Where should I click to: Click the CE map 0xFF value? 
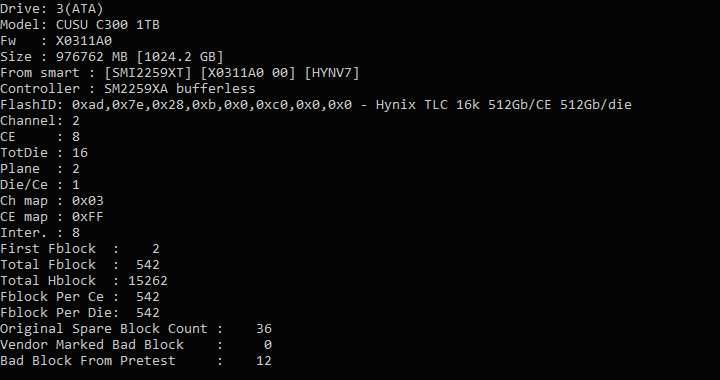88,217
